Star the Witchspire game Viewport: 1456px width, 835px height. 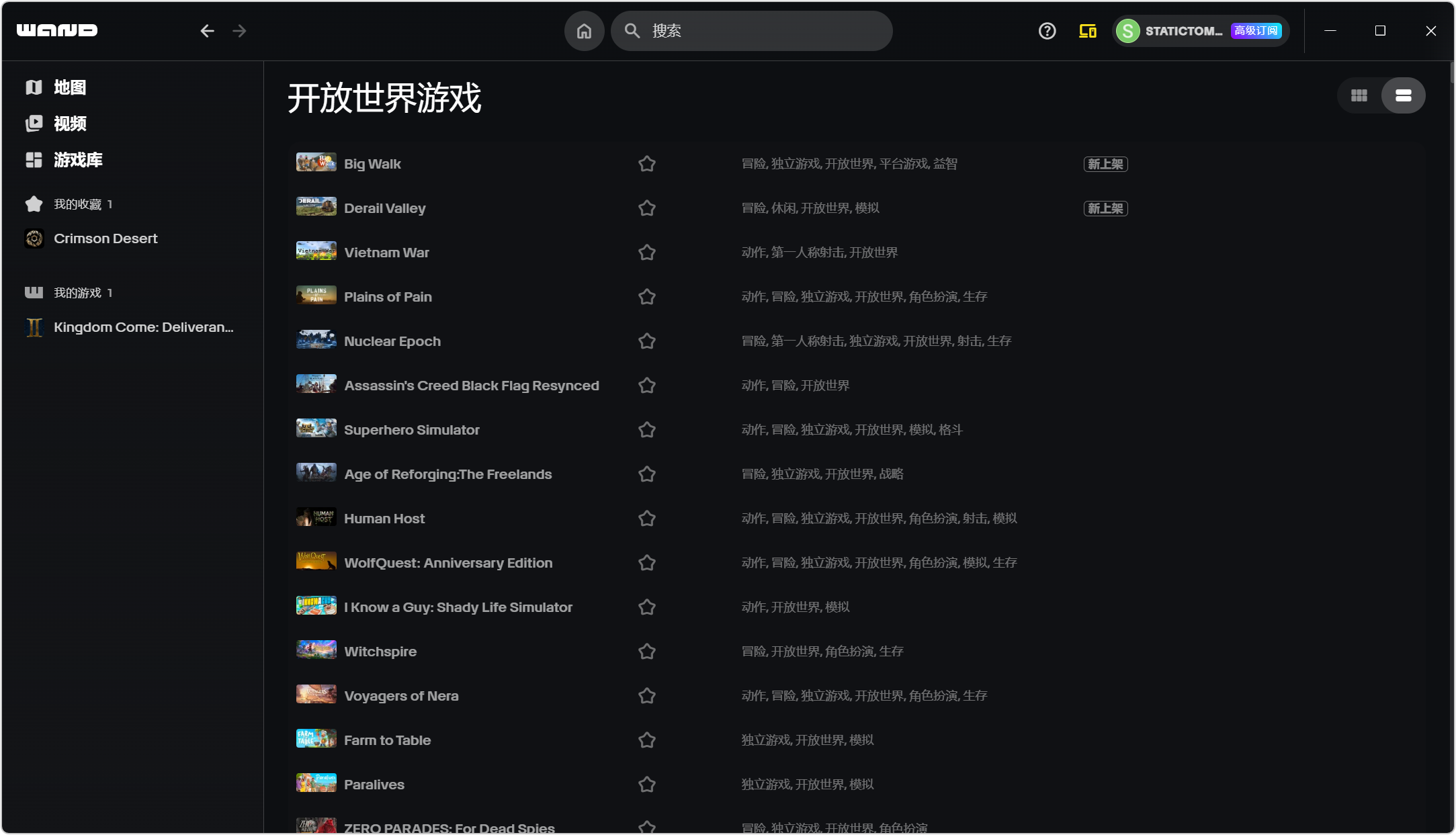pos(647,652)
